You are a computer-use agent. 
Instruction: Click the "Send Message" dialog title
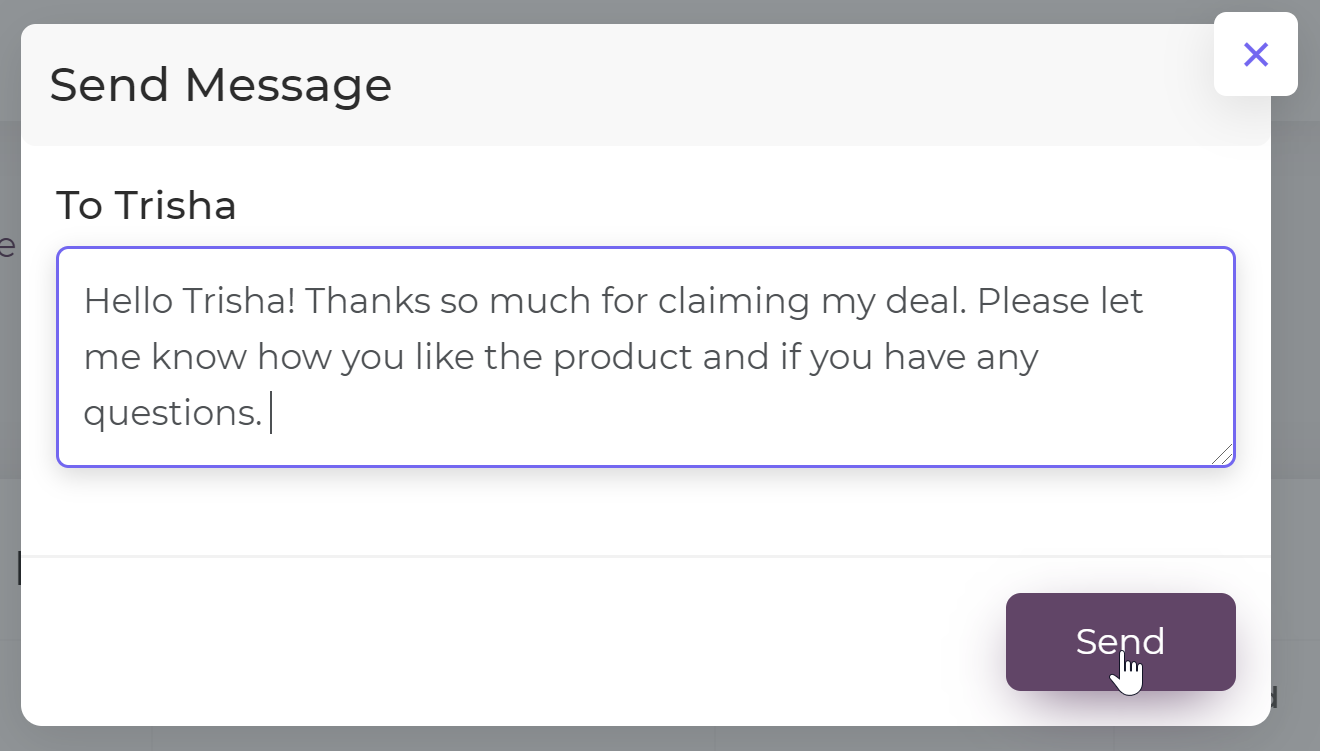[220, 85]
